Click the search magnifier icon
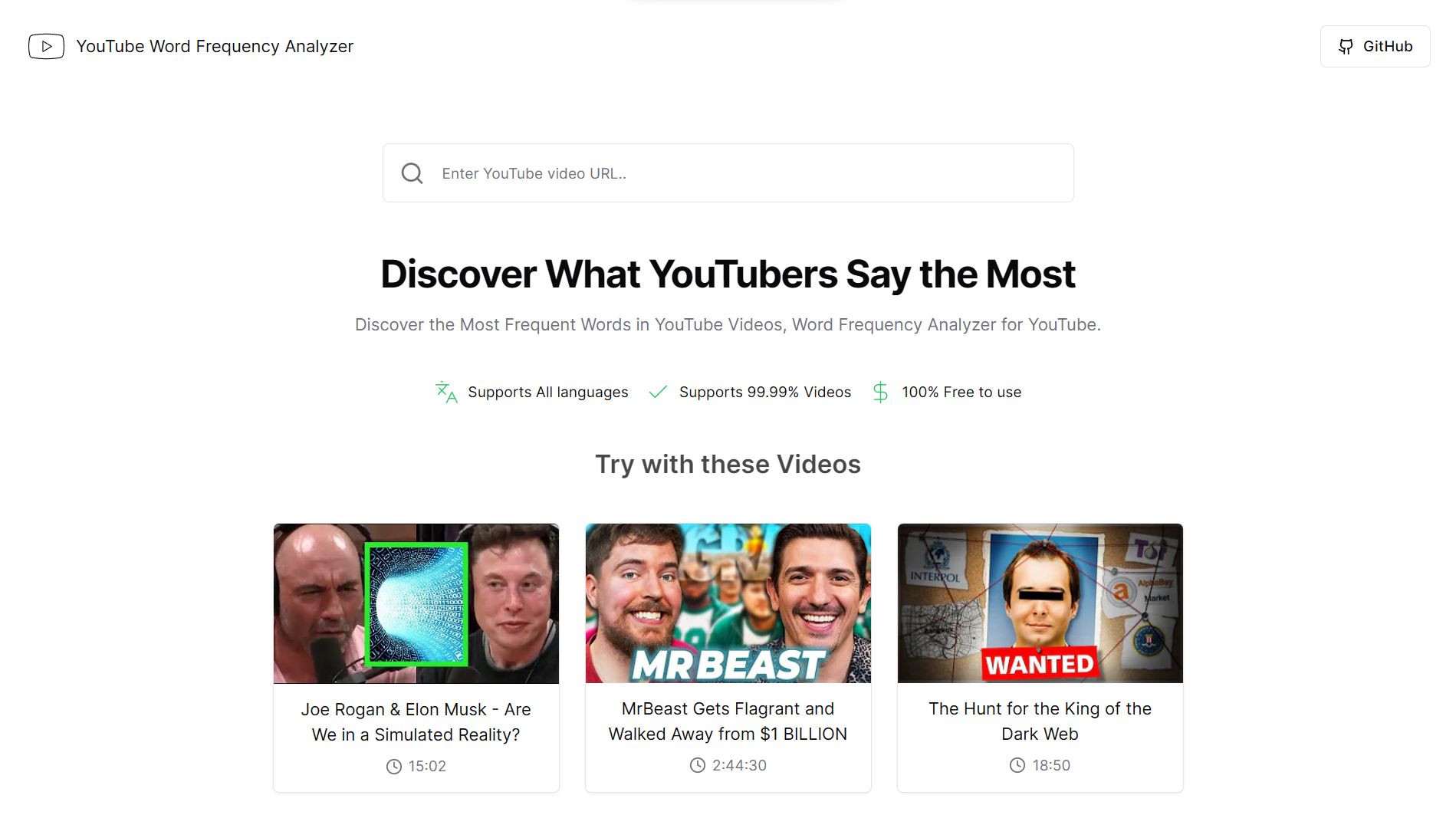 pos(412,173)
